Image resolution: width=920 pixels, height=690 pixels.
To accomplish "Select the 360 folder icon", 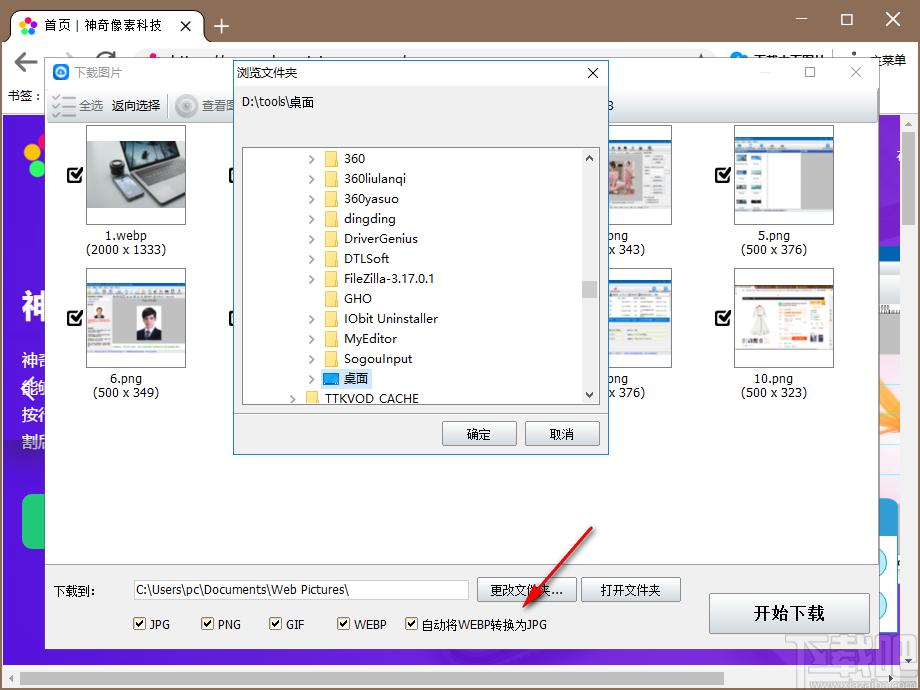I will tap(331, 159).
